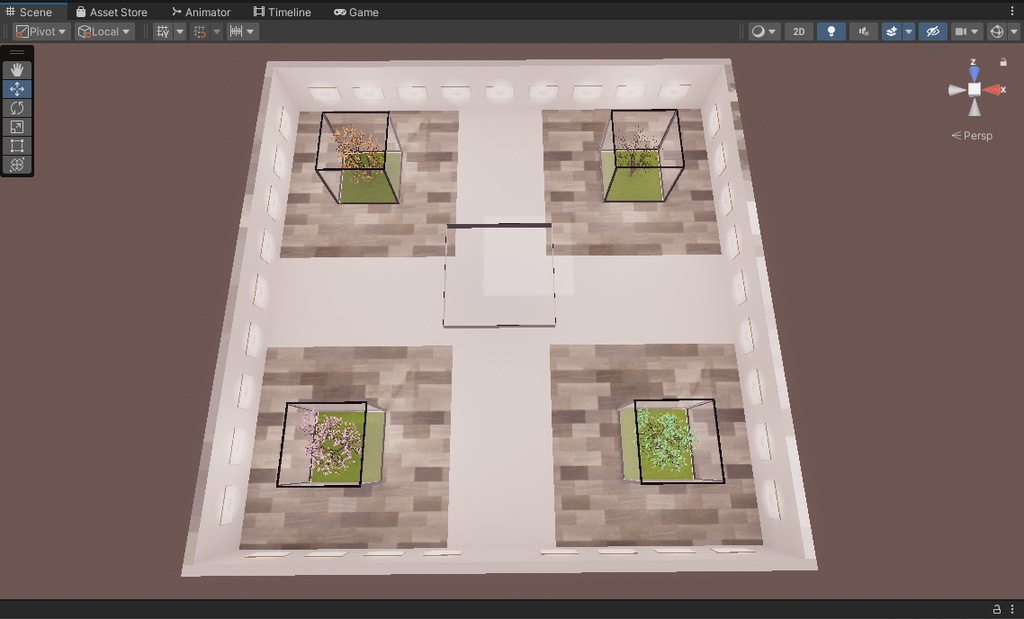The image size is (1024, 619).
Task: Click the scene gizmo lock icon
Action: tap(1003, 62)
